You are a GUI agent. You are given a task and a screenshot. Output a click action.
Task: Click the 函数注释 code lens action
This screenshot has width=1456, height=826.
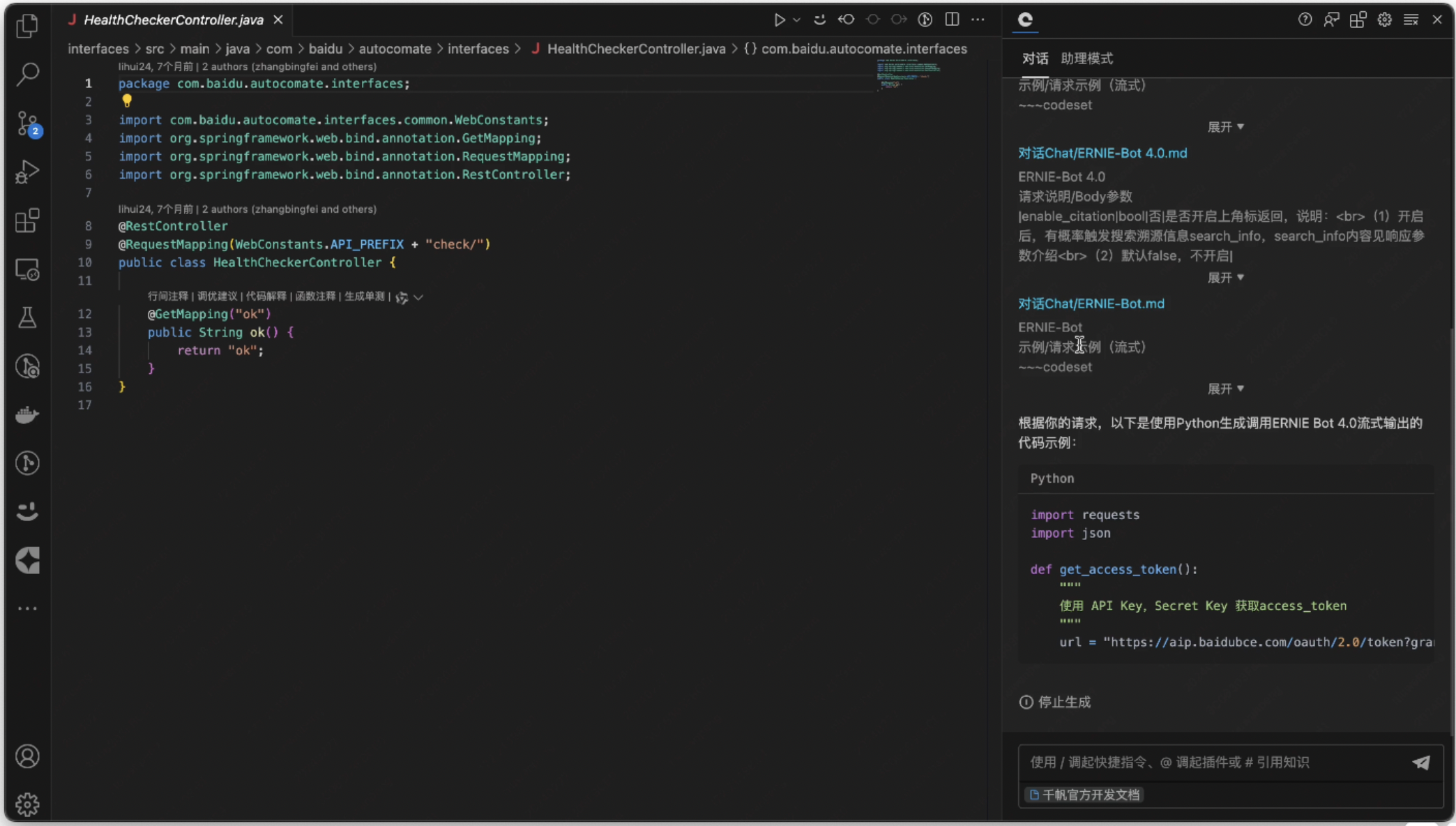316,296
